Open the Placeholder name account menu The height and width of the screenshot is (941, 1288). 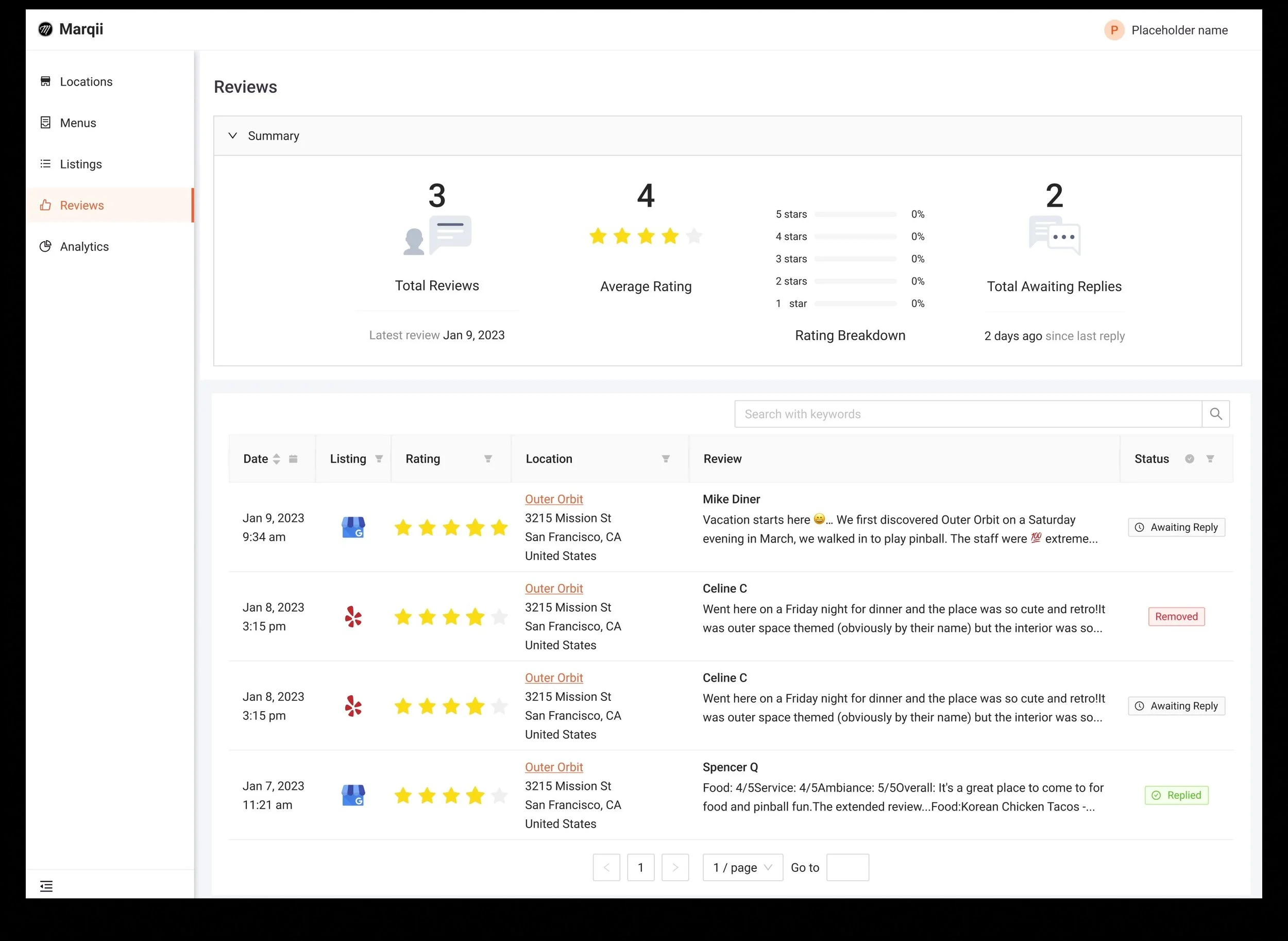click(1167, 30)
